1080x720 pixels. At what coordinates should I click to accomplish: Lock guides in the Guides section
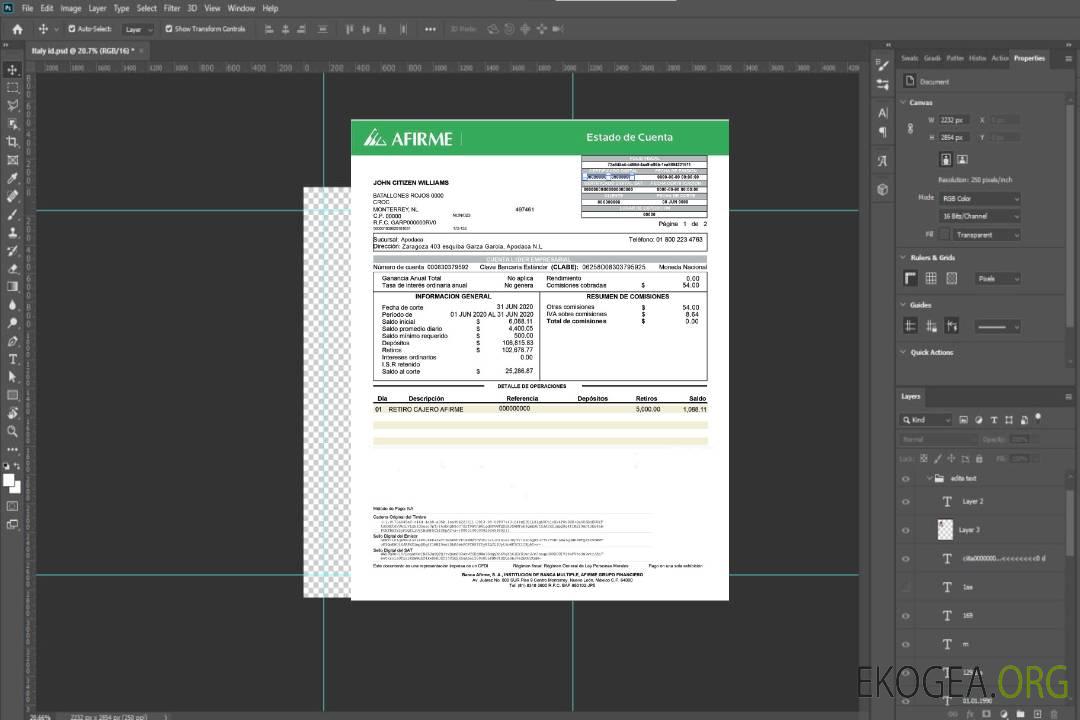point(931,327)
